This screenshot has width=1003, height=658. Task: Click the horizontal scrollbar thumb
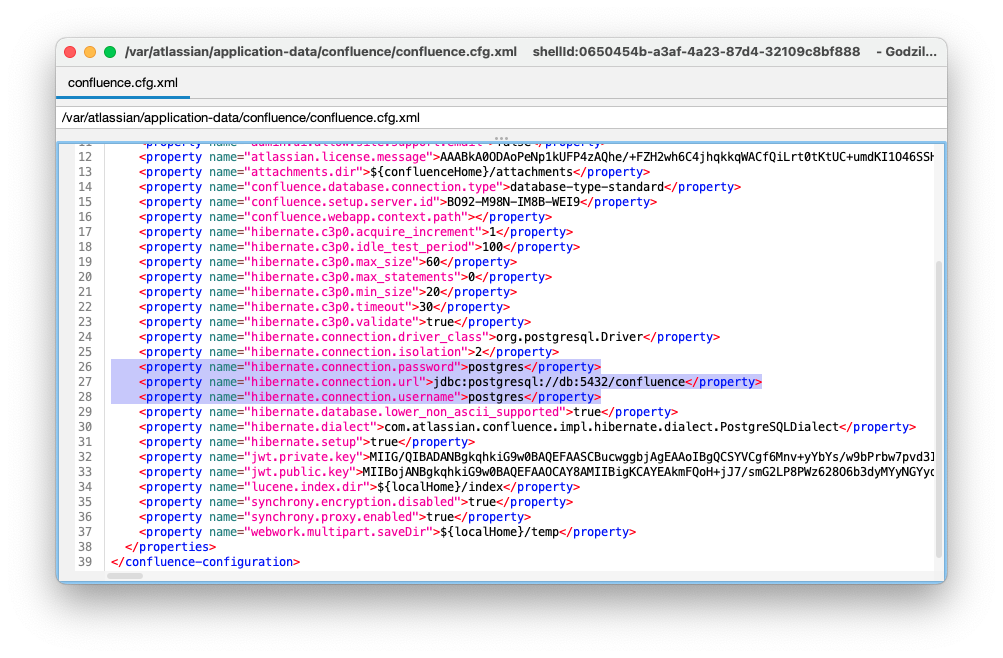coord(125,576)
